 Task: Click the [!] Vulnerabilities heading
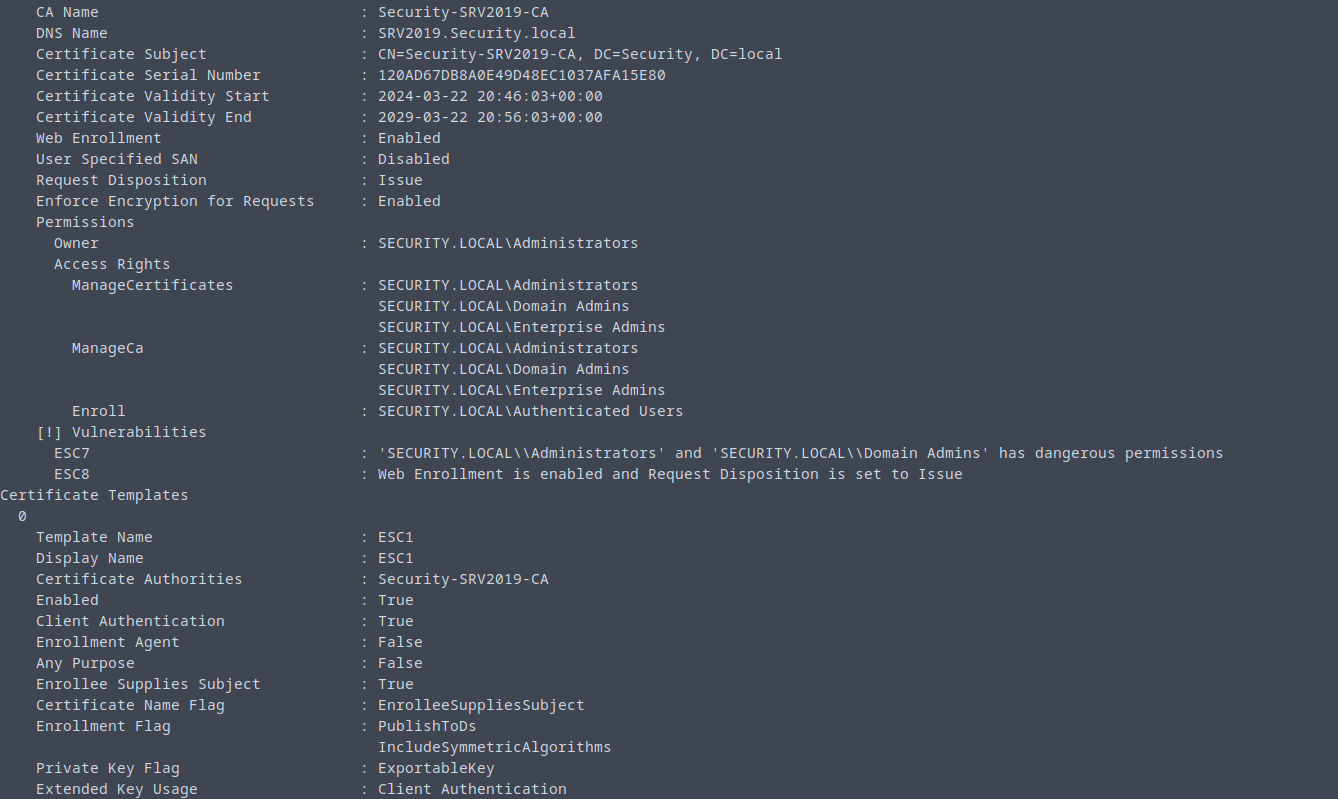(121, 433)
